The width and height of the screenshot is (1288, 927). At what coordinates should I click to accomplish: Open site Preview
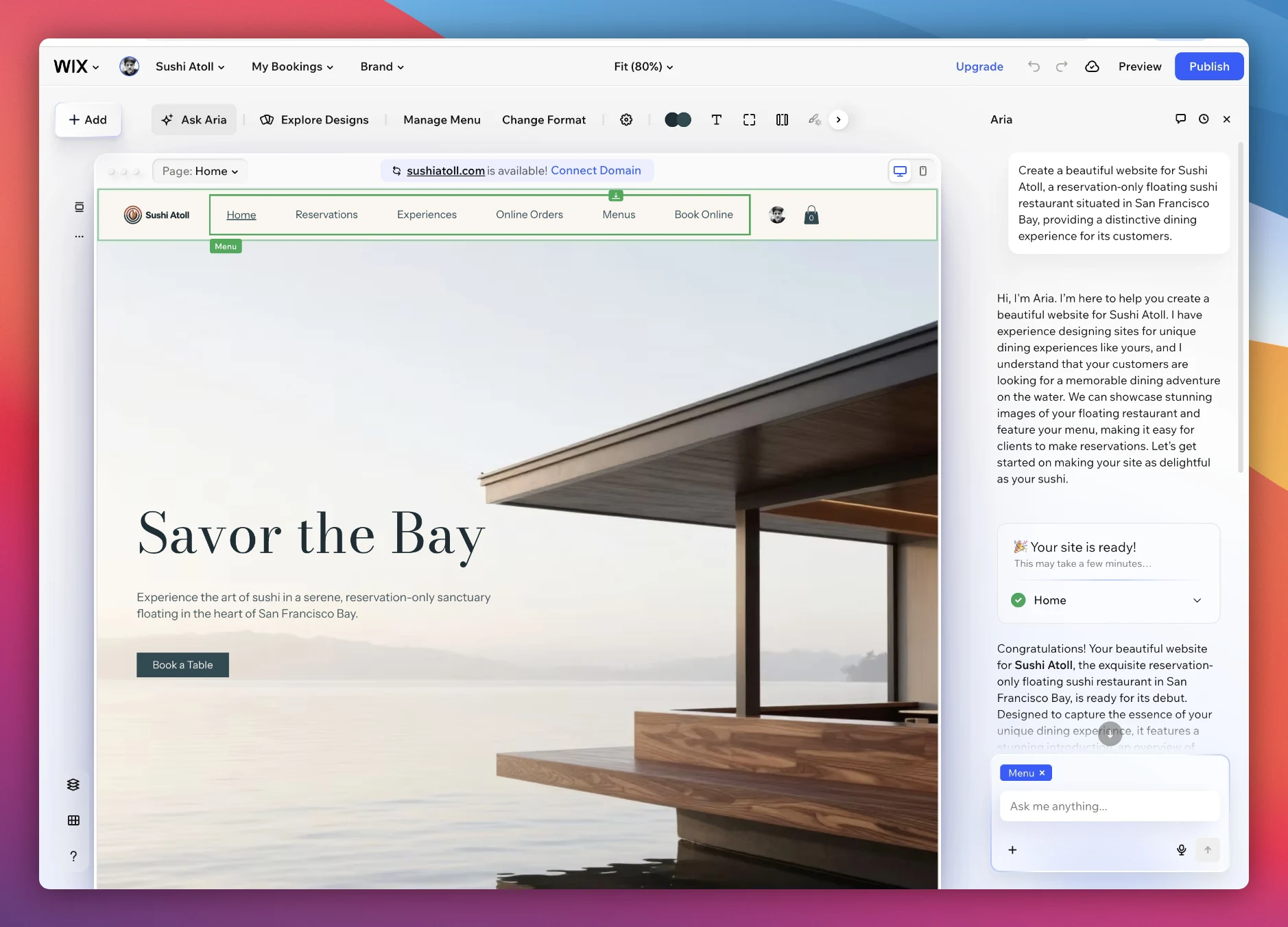click(1140, 67)
